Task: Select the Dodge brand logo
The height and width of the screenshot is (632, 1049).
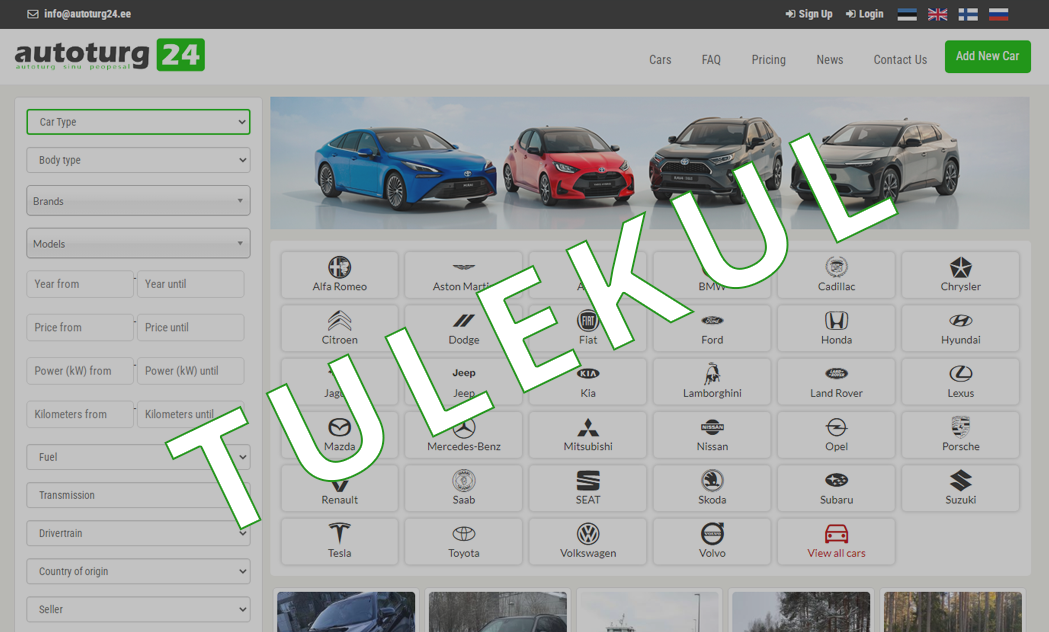Action: [x=464, y=320]
